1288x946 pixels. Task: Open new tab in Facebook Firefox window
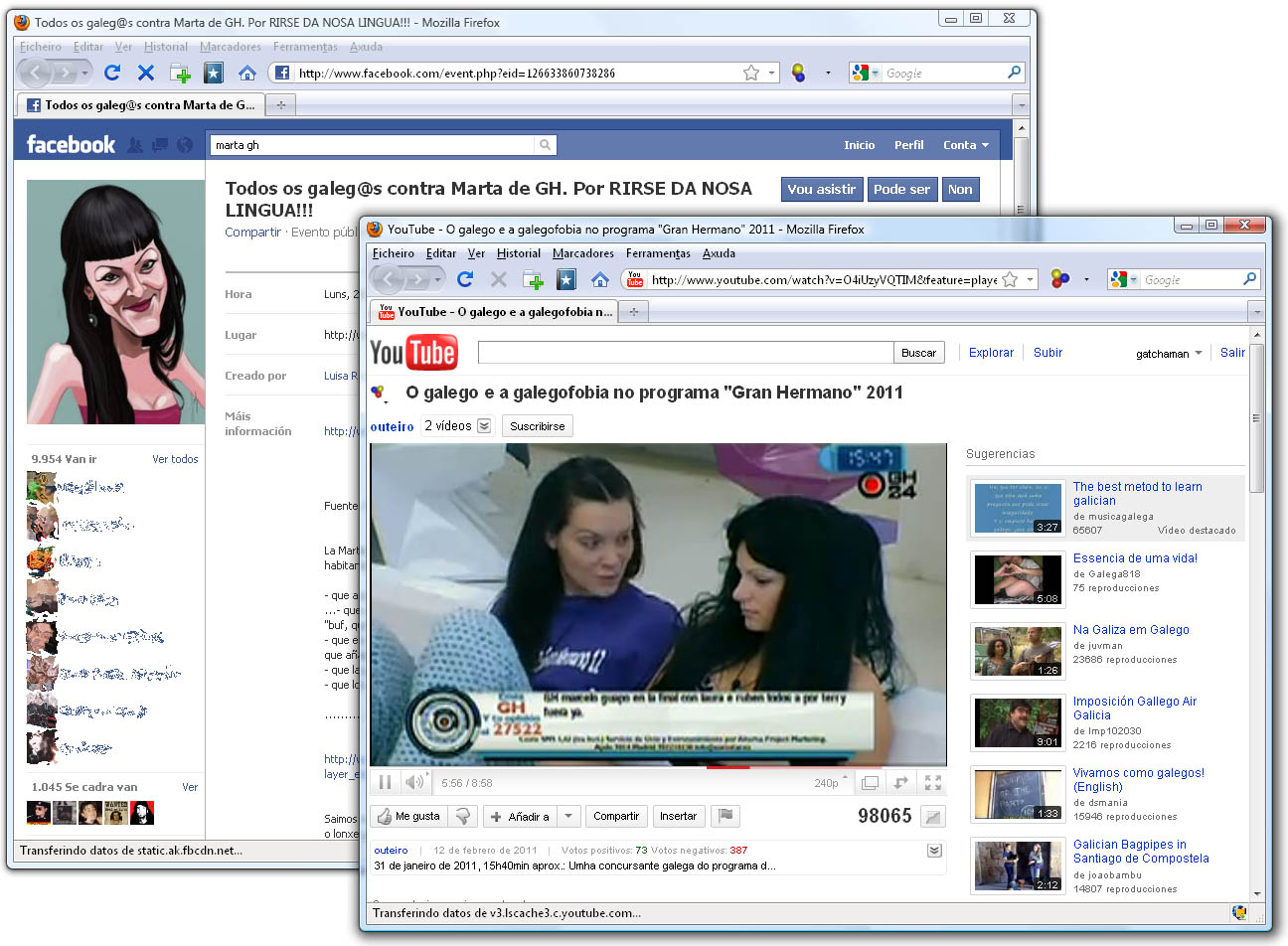pos(280,104)
